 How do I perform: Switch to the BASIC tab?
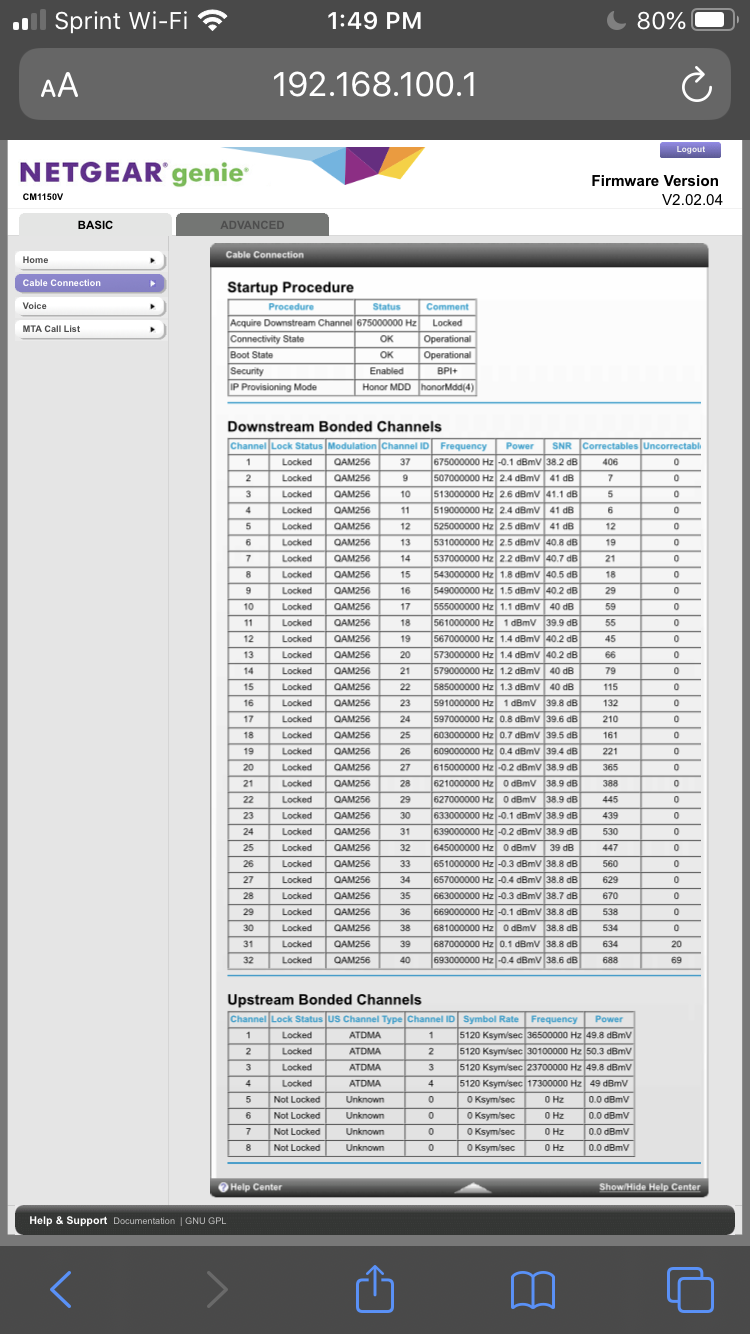pos(95,225)
